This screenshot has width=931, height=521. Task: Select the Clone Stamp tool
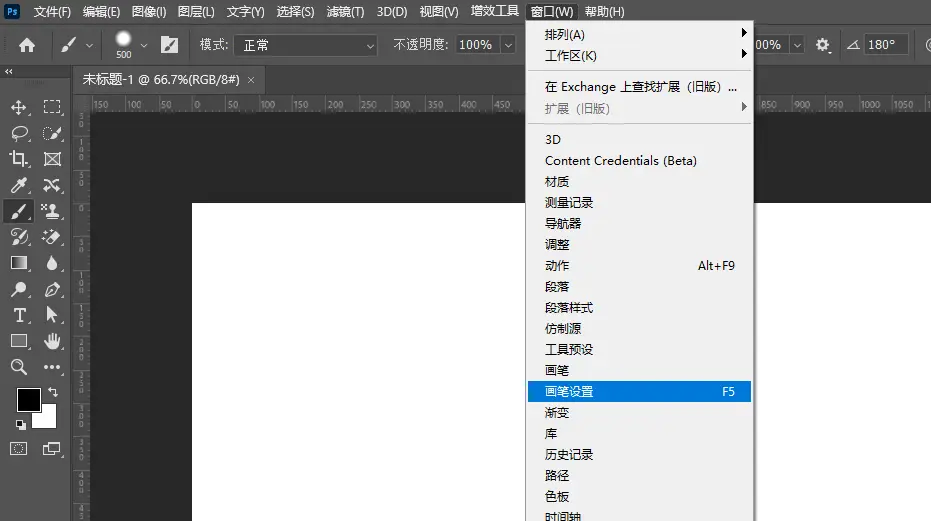51,211
